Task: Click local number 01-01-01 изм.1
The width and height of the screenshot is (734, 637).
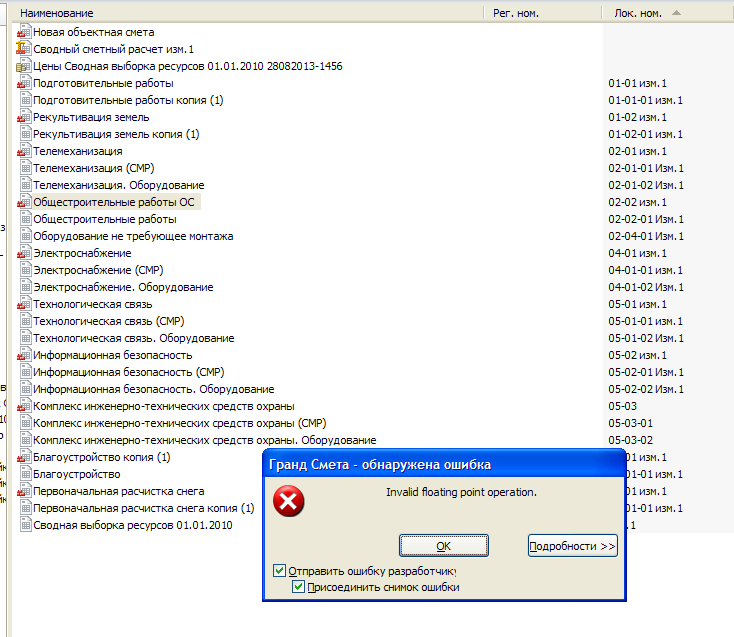Action: coord(646,100)
